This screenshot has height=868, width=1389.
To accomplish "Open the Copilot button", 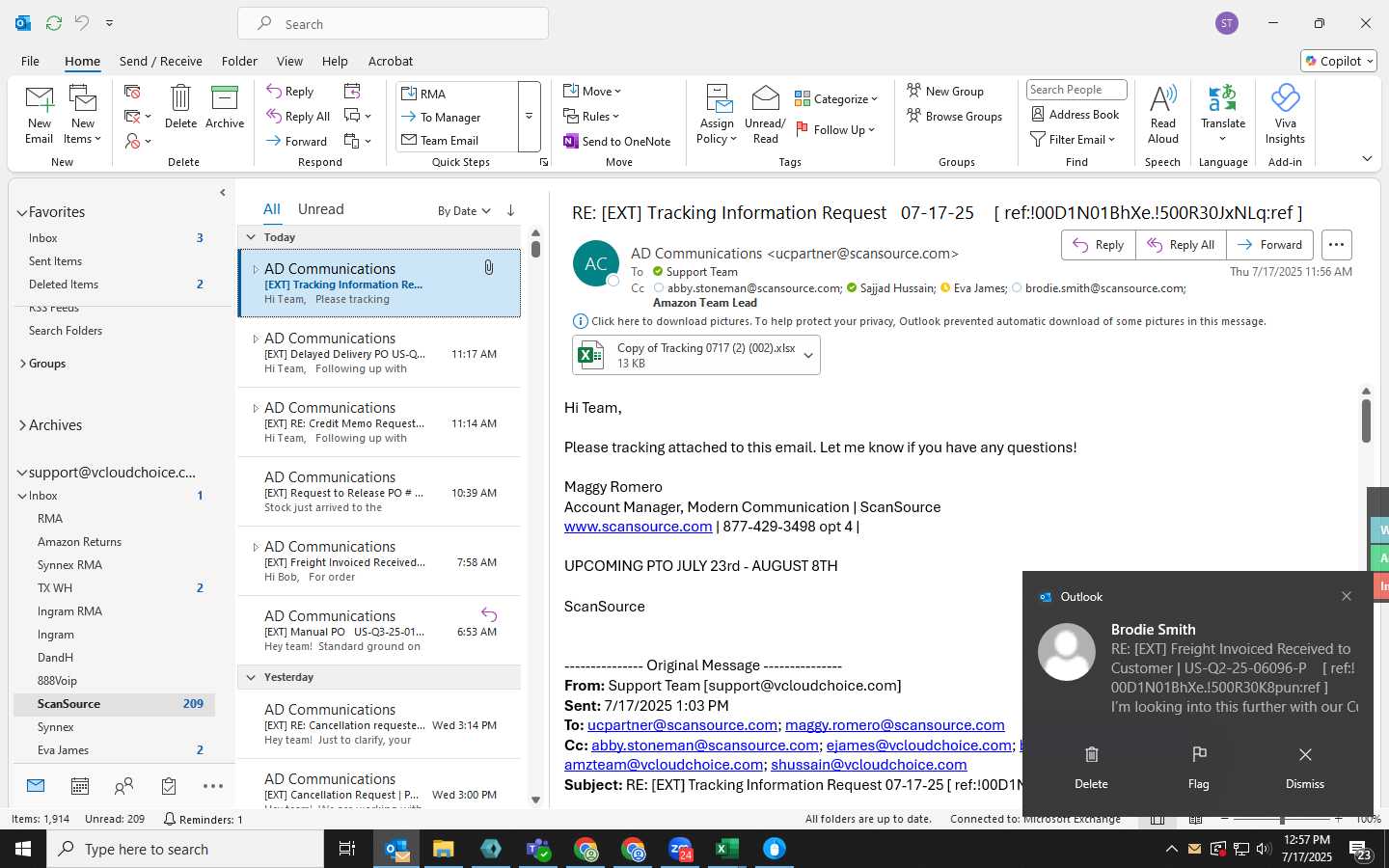I will [1338, 61].
